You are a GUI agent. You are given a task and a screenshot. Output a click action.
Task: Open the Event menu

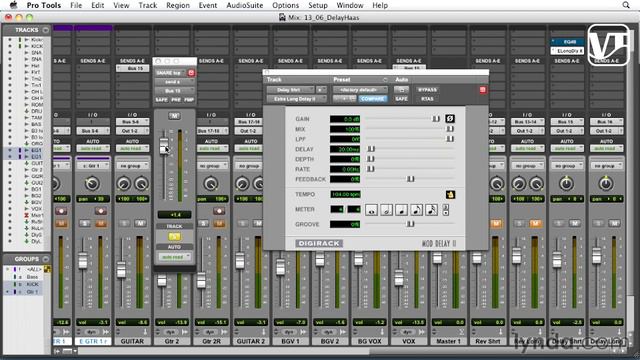208,5
